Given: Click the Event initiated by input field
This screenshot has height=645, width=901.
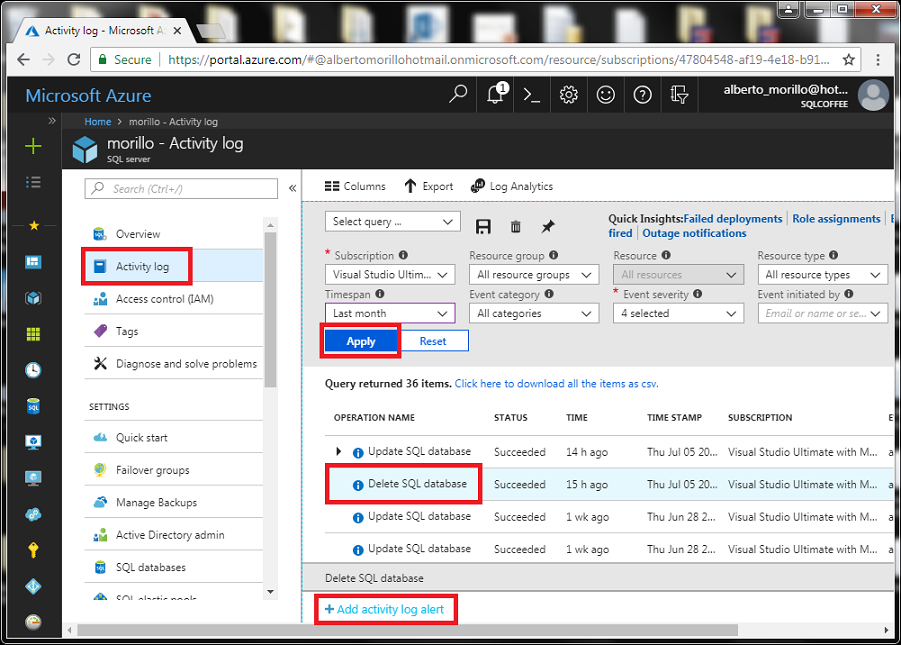Looking at the screenshot, I should [822, 313].
